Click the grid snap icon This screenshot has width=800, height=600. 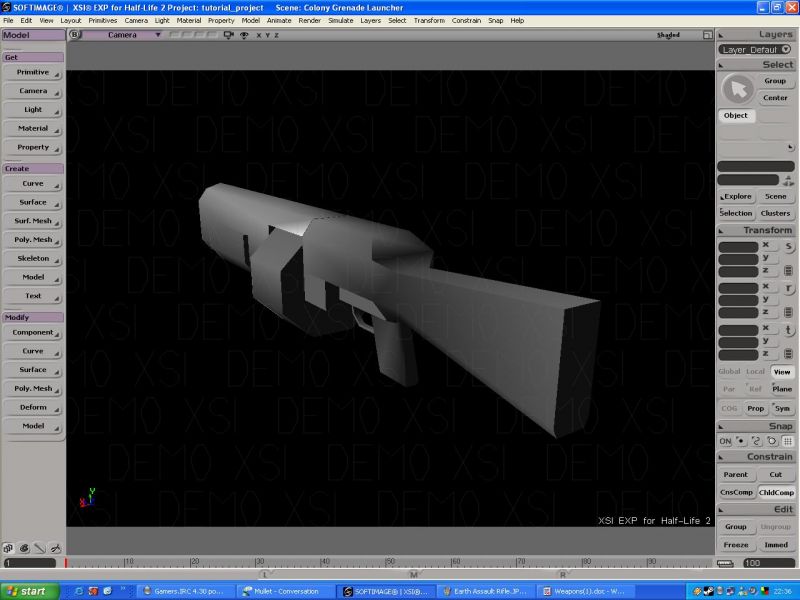(x=788, y=441)
